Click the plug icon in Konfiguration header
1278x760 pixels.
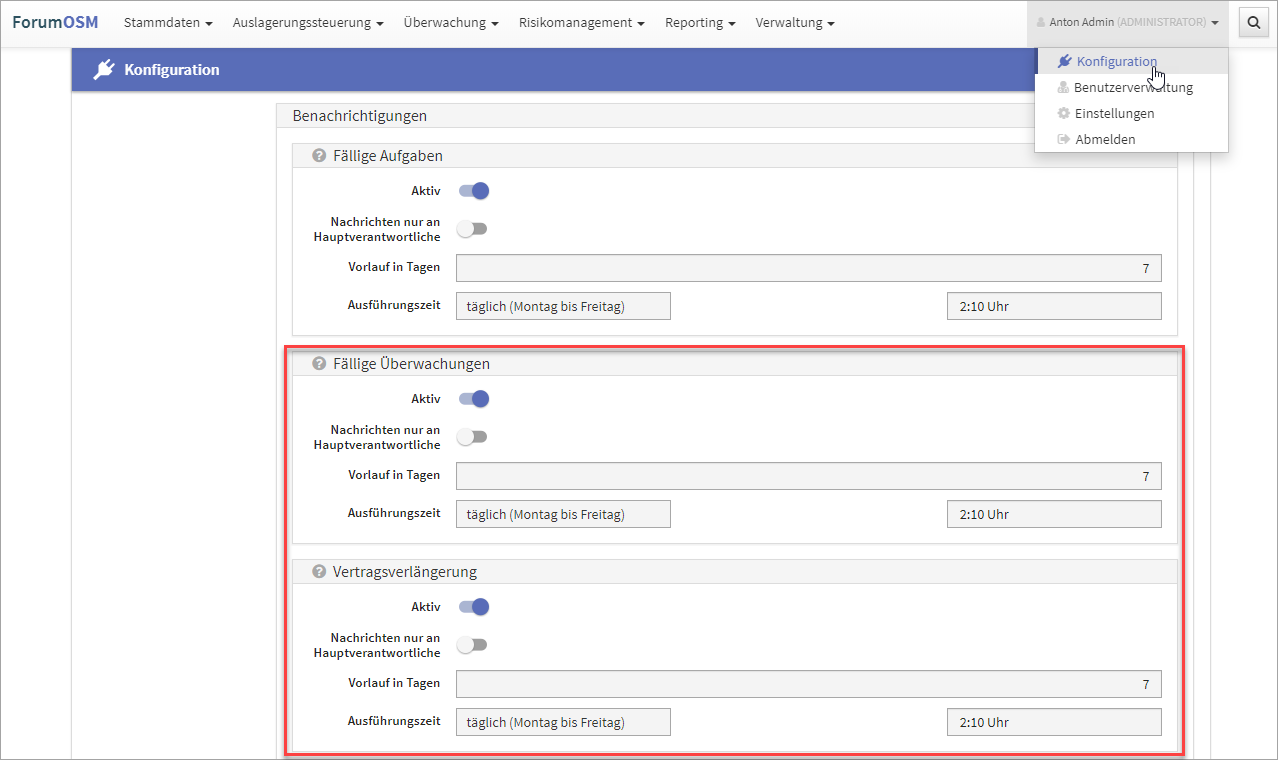(x=104, y=70)
